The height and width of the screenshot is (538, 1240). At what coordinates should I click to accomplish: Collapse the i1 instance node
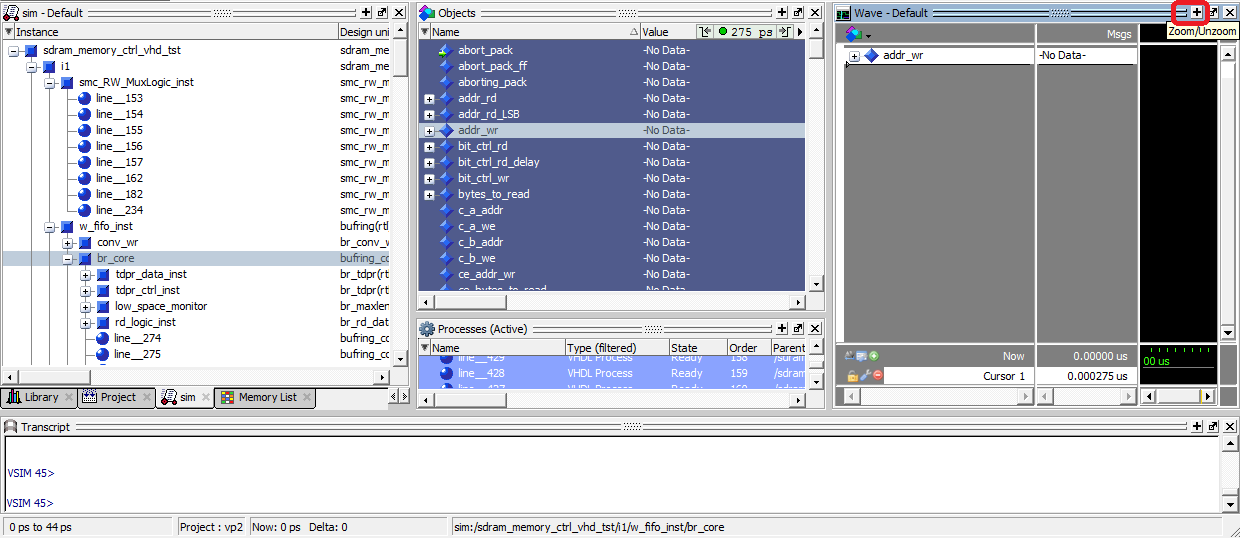pyautogui.click(x=33, y=66)
